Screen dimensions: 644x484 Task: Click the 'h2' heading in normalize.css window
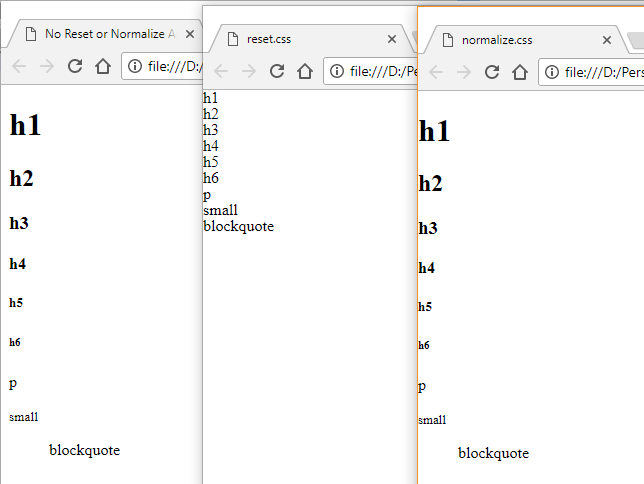tap(430, 183)
